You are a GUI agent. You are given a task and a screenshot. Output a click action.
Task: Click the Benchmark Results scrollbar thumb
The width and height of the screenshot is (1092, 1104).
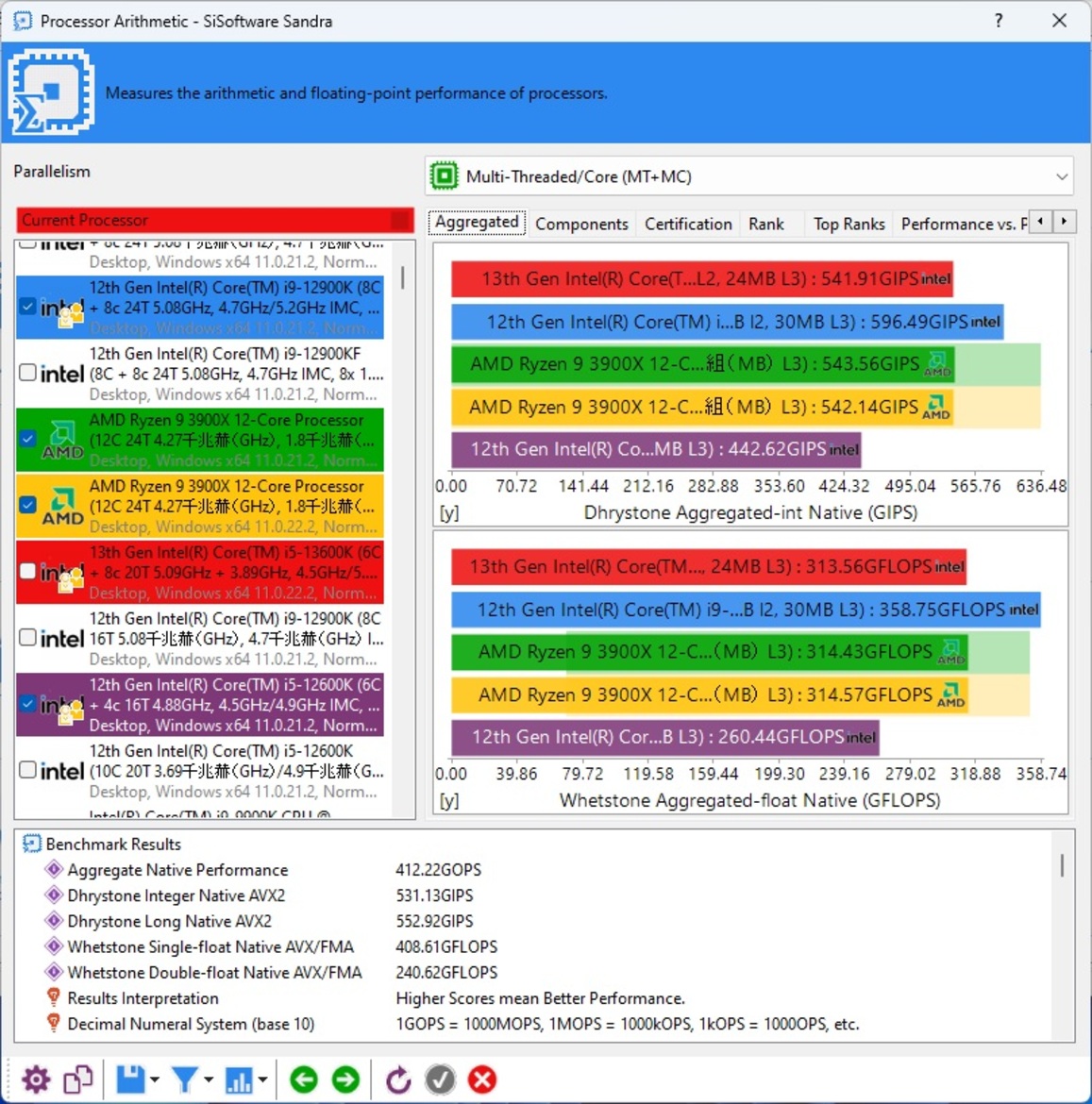pos(1062,865)
